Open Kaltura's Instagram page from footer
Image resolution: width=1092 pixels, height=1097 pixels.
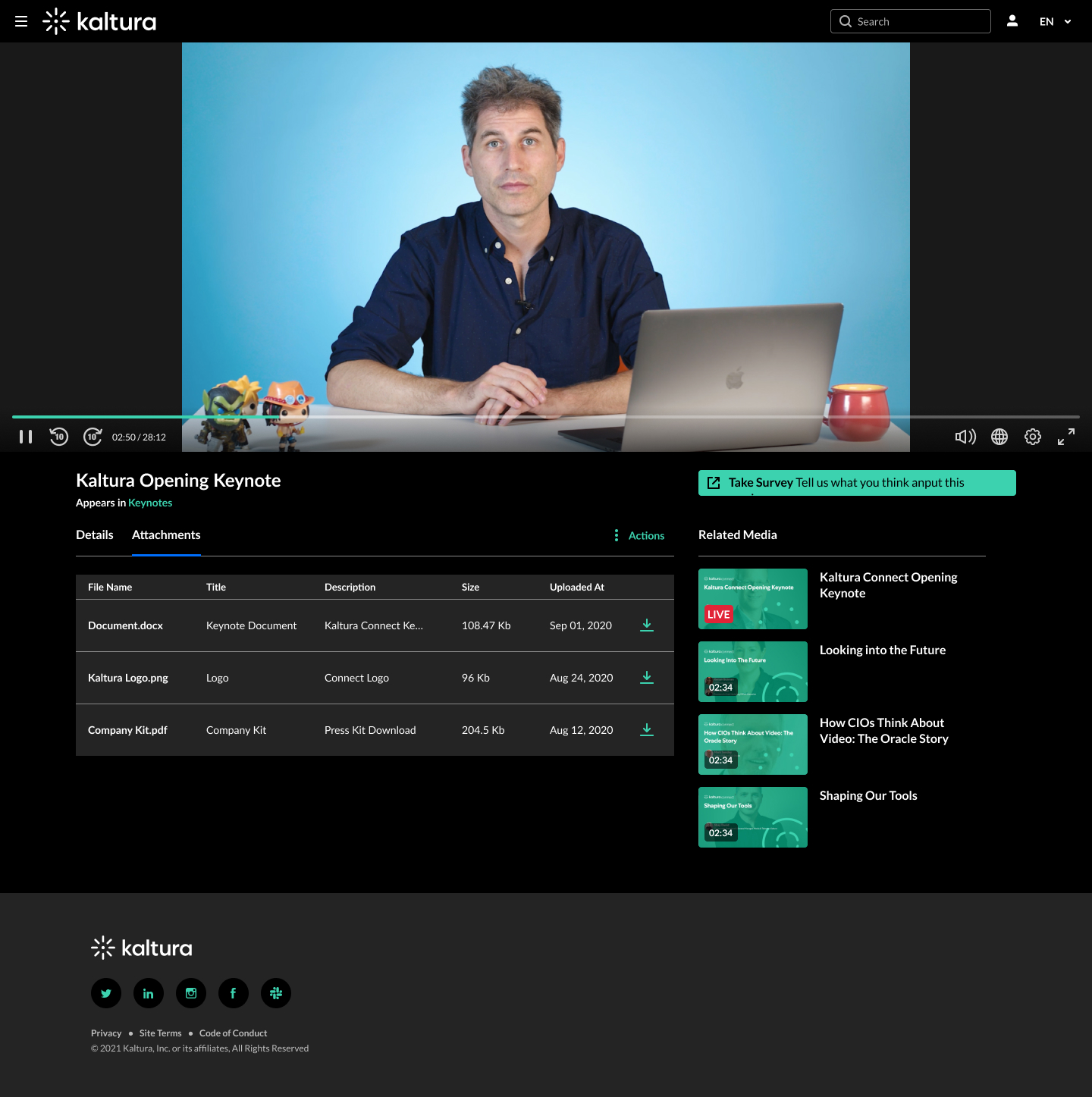pos(191,993)
